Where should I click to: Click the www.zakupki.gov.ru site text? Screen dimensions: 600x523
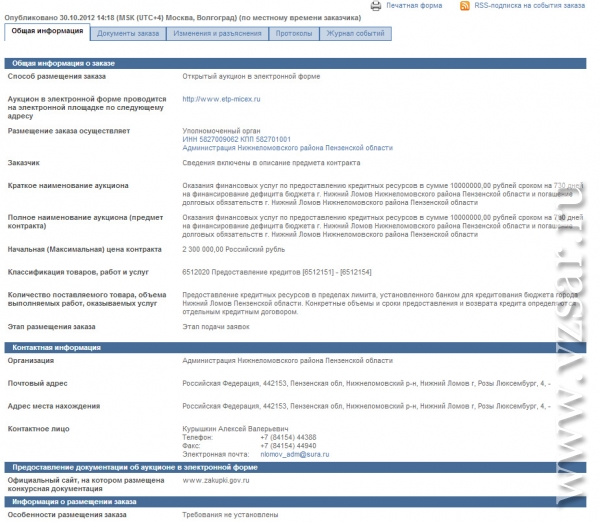[216, 480]
